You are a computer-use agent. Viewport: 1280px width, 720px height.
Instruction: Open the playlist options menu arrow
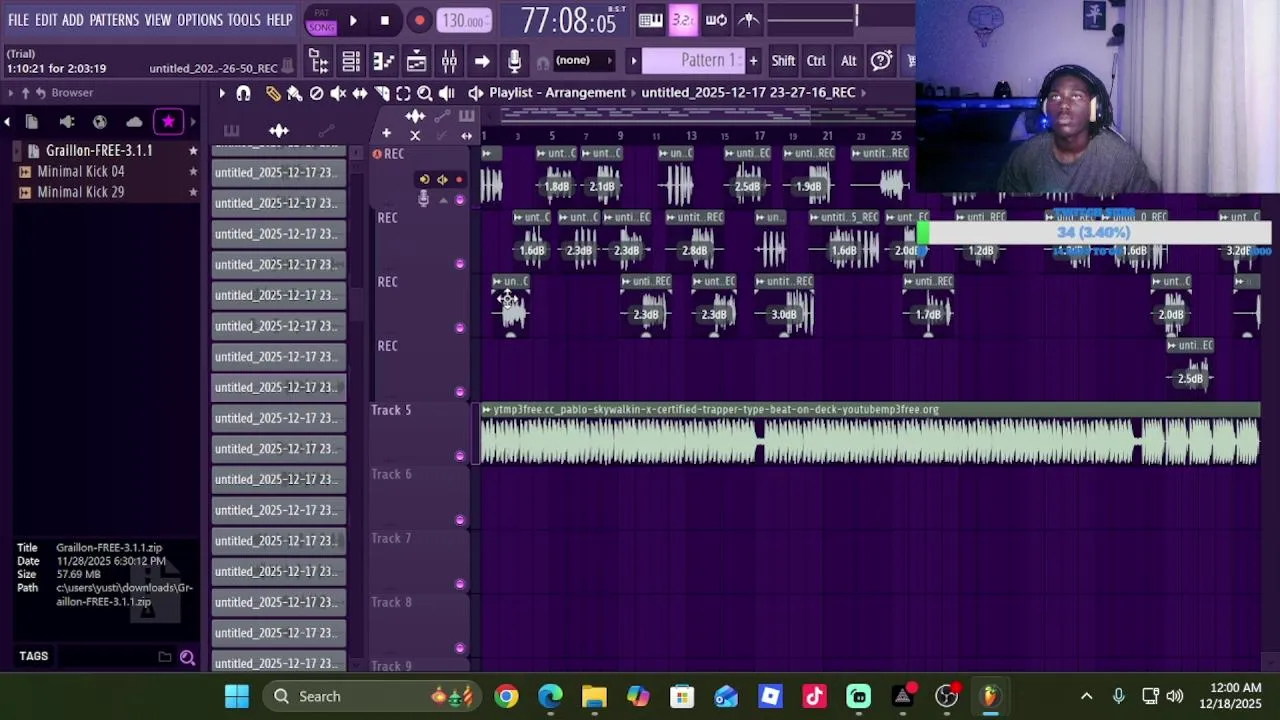pos(222,93)
